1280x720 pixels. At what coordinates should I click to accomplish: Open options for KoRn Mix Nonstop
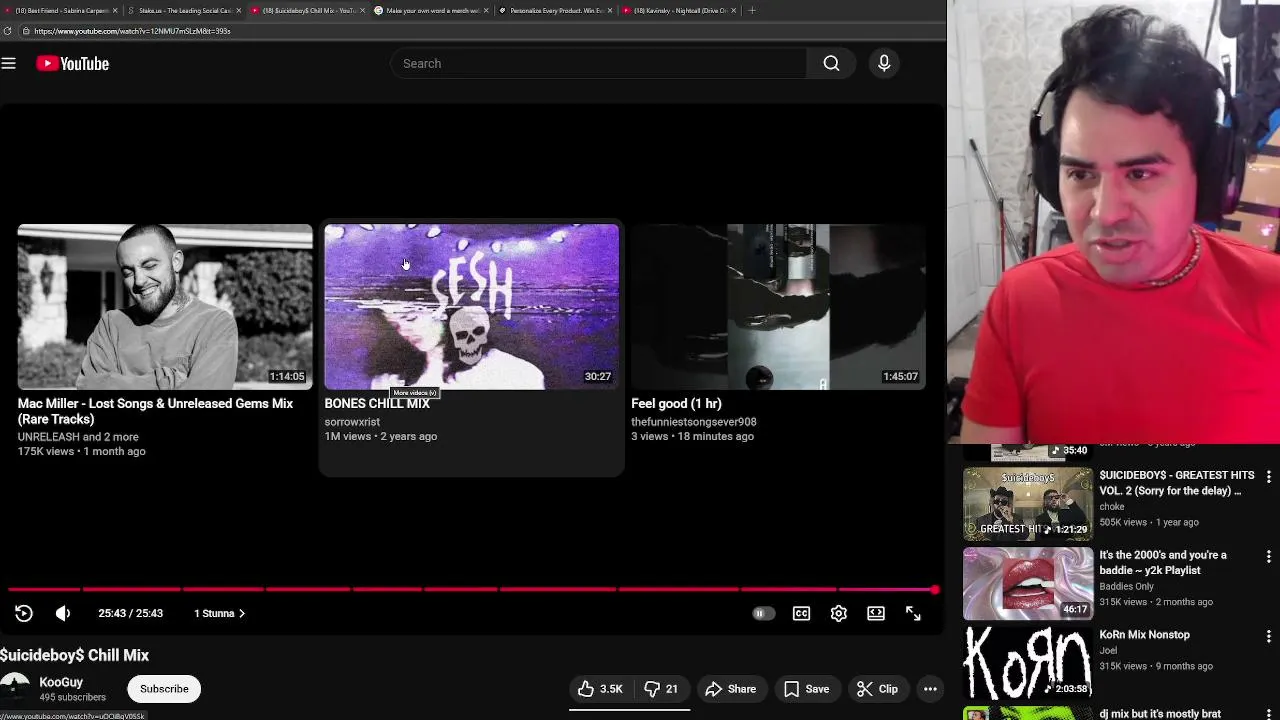click(1268, 636)
